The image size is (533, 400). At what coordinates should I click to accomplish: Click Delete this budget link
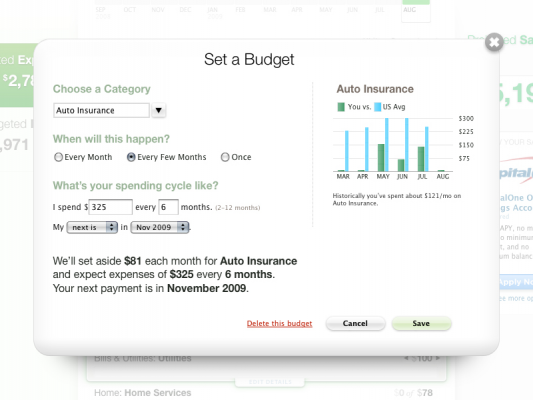(x=279, y=324)
